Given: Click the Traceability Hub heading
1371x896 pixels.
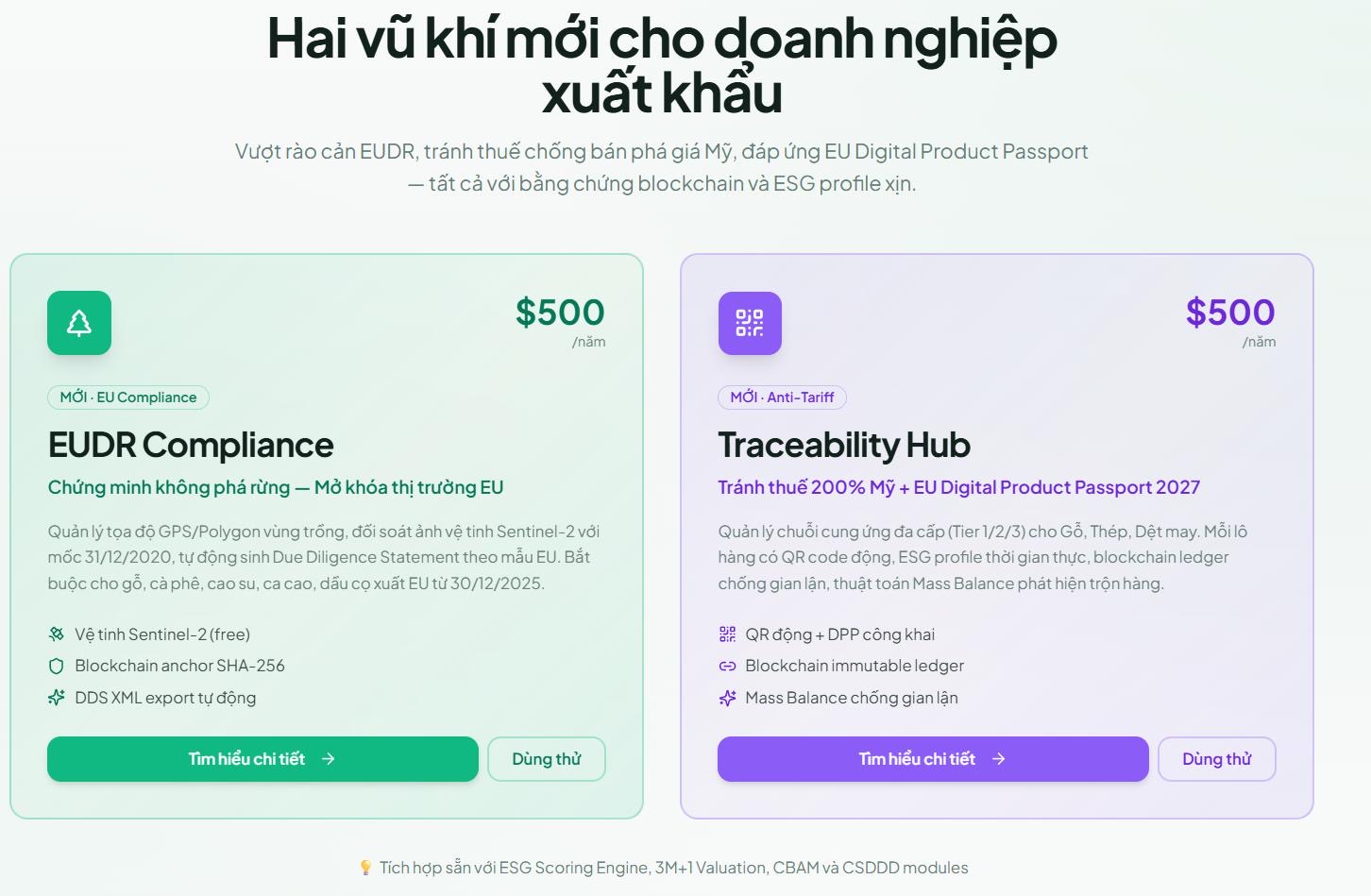Looking at the screenshot, I should coord(845,444).
